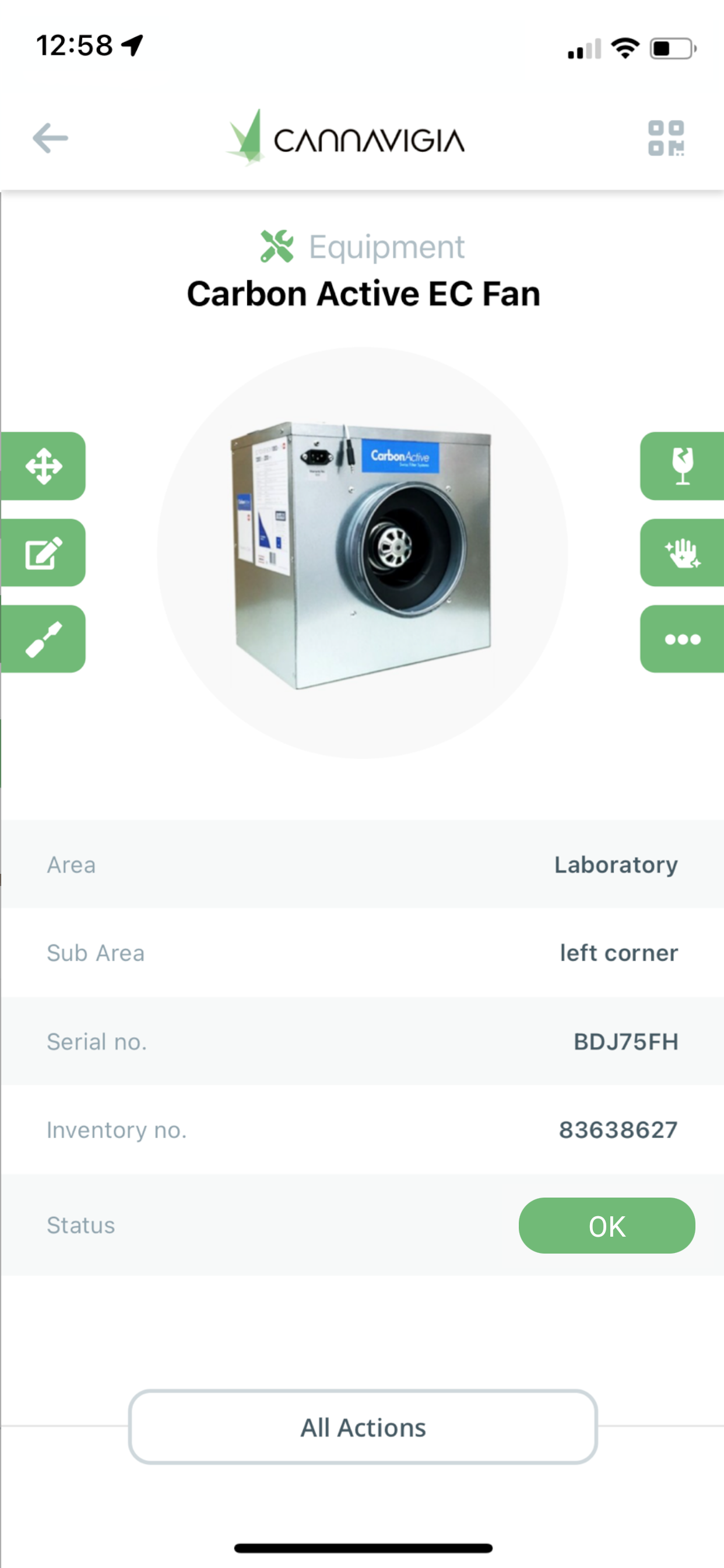Tap the Carbon Active EC Fan title
This screenshot has height=1568, width=724.
(x=363, y=294)
